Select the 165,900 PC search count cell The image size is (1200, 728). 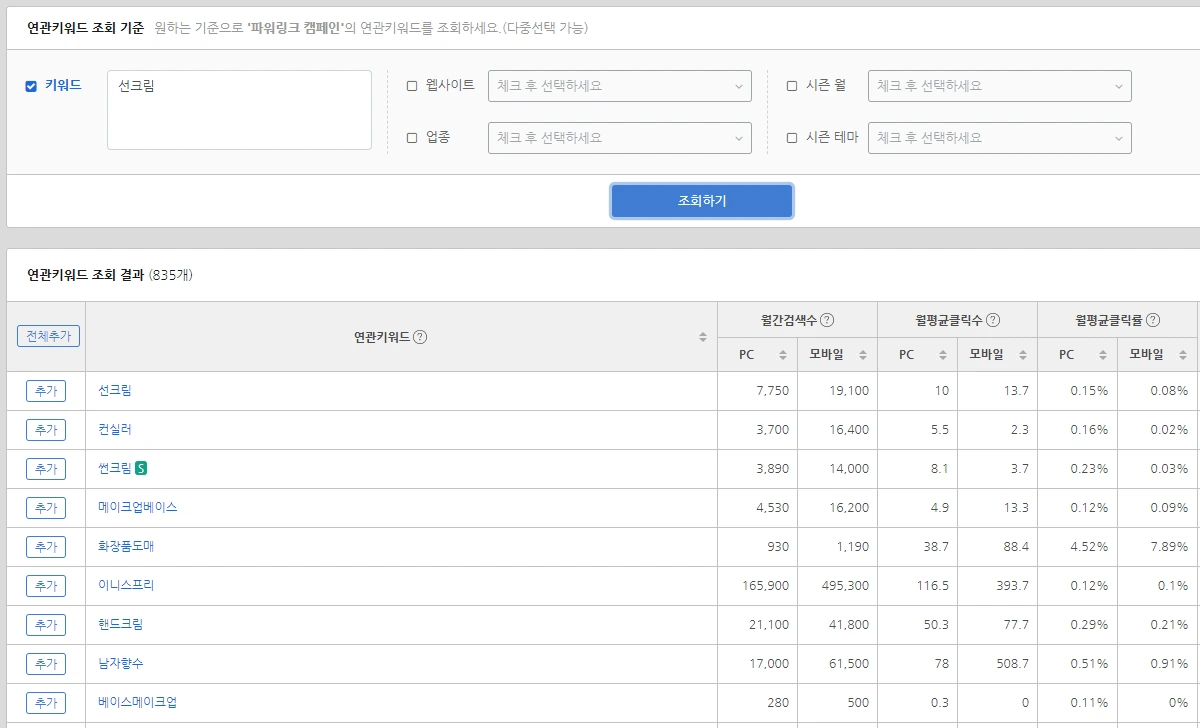(758, 586)
